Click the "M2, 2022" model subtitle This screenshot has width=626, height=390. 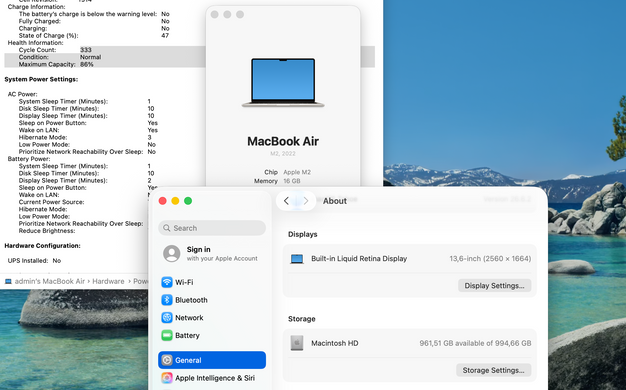283,154
